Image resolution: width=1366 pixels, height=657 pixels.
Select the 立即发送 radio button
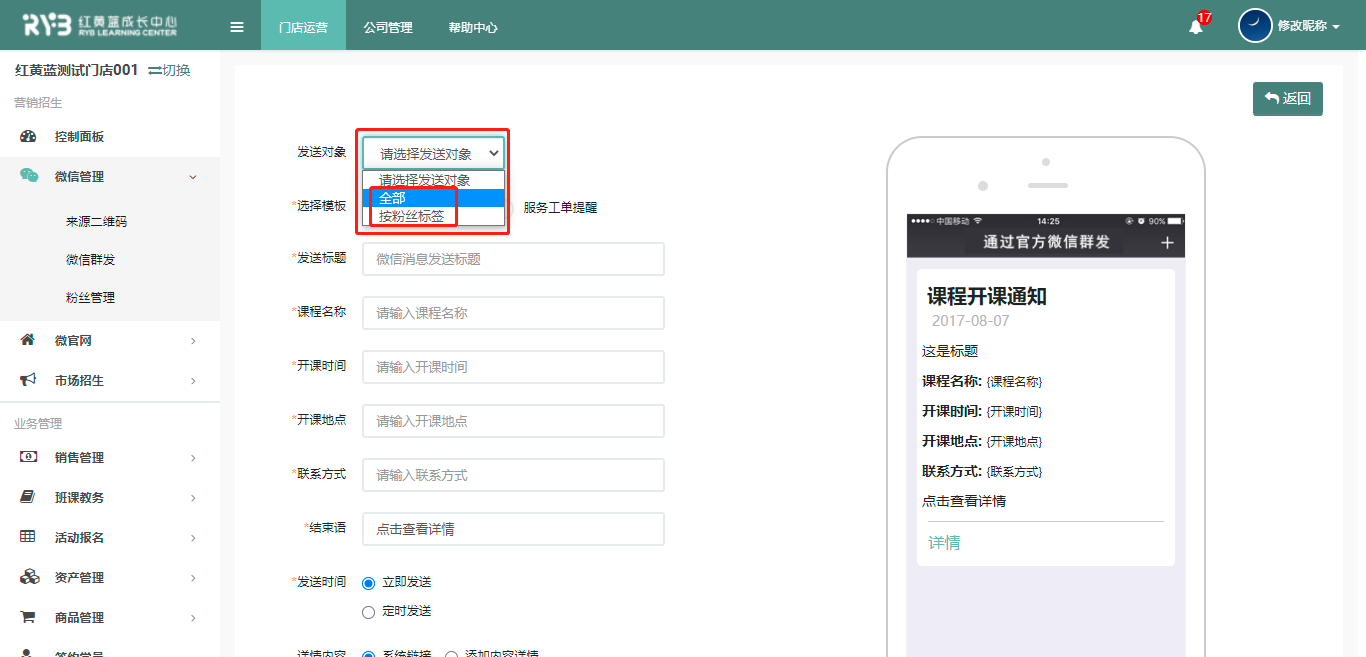coord(368,583)
